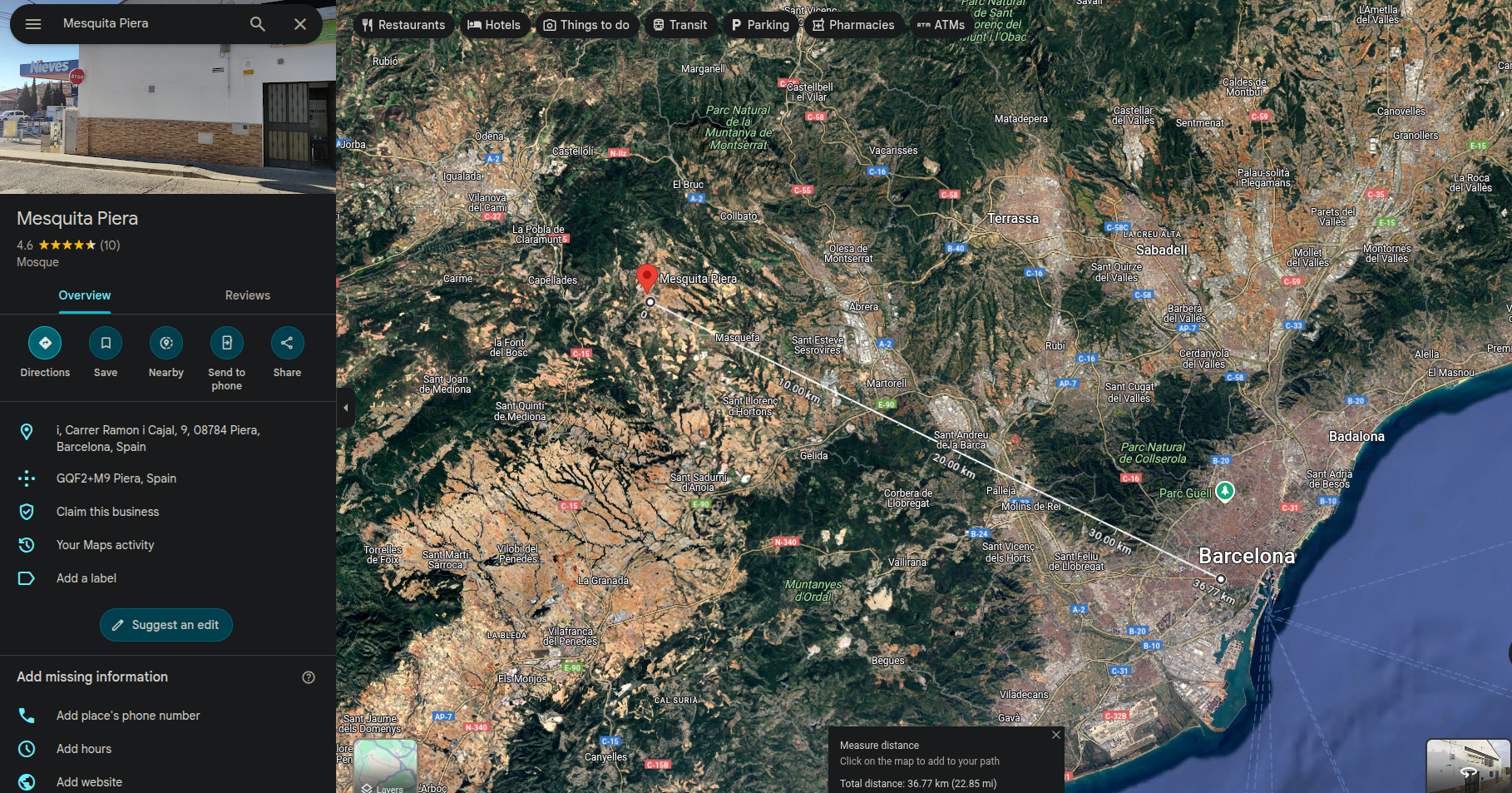The width and height of the screenshot is (1512, 793).
Task: Copy plus code GQF2+M9 Piera
Action: pyautogui.click(x=168, y=478)
